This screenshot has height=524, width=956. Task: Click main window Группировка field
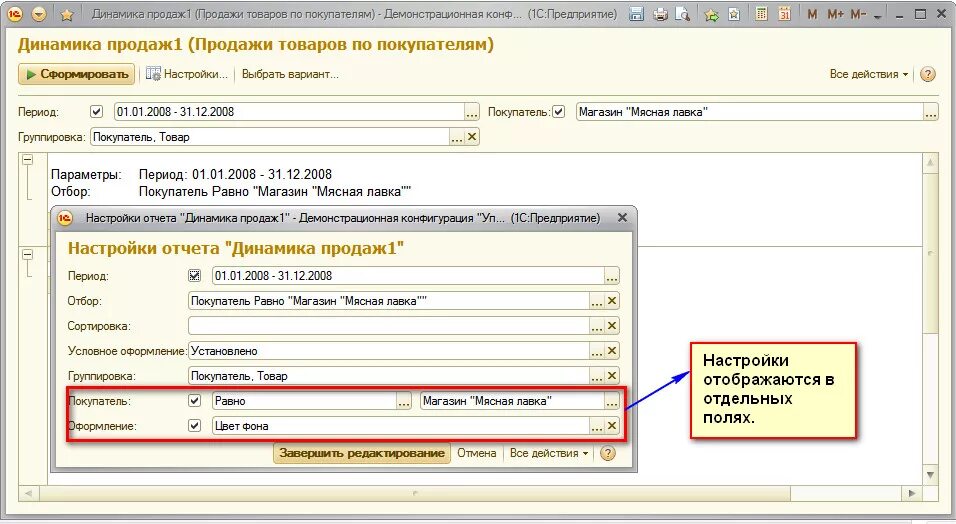coord(269,137)
